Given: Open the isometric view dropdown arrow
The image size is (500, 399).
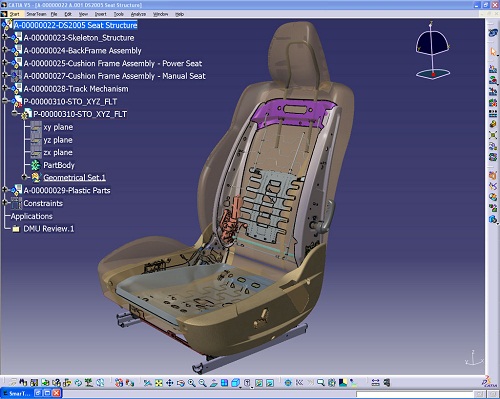Looking at the screenshot, I should click(x=240, y=387).
